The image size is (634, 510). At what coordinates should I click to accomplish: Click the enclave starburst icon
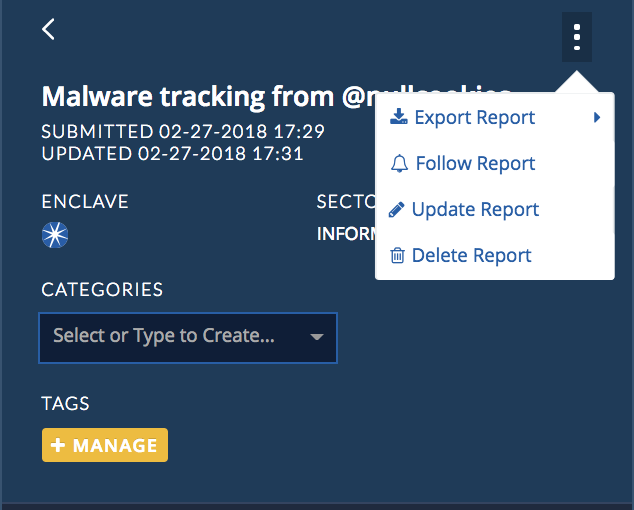point(55,235)
